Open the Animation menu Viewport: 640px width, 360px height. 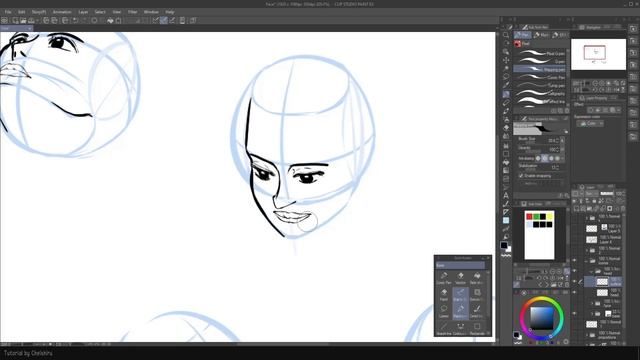point(62,12)
